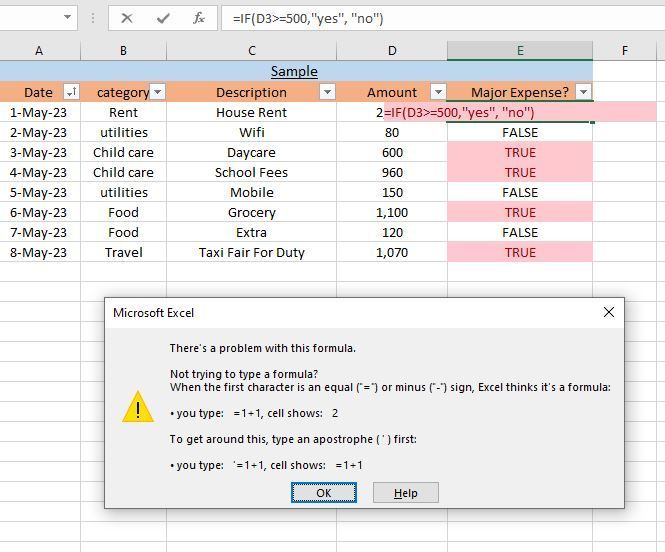Select the Wifi description cell

coord(251,132)
